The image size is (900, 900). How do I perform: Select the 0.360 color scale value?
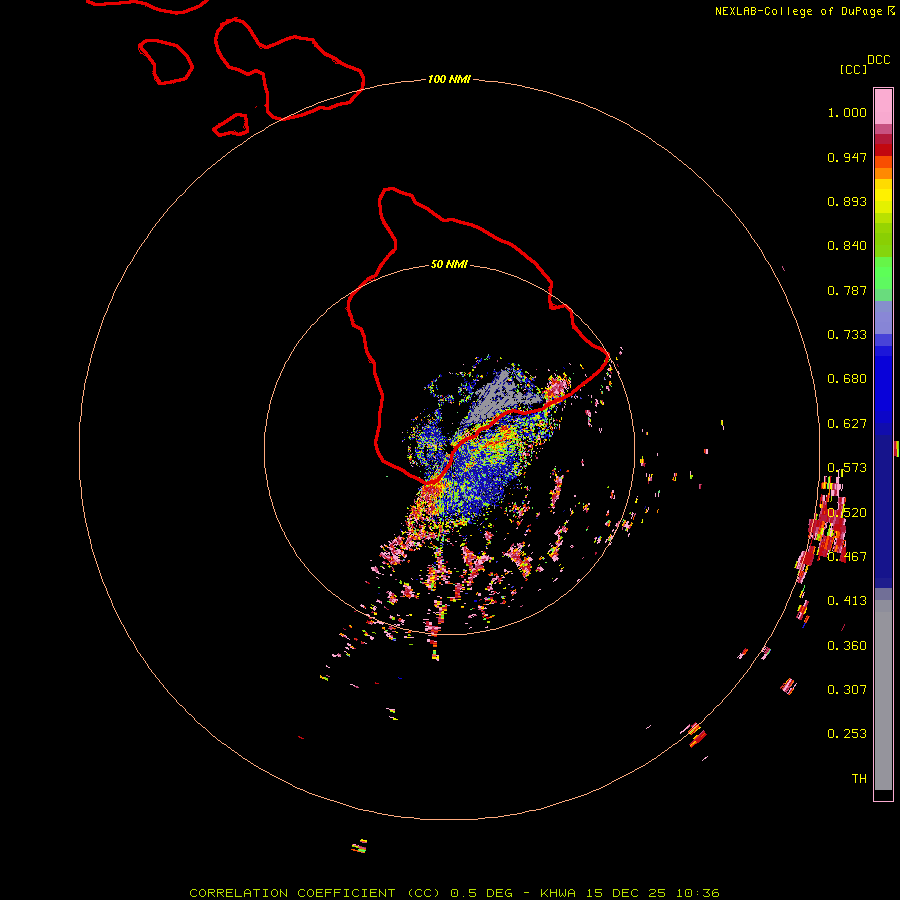pos(847,646)
